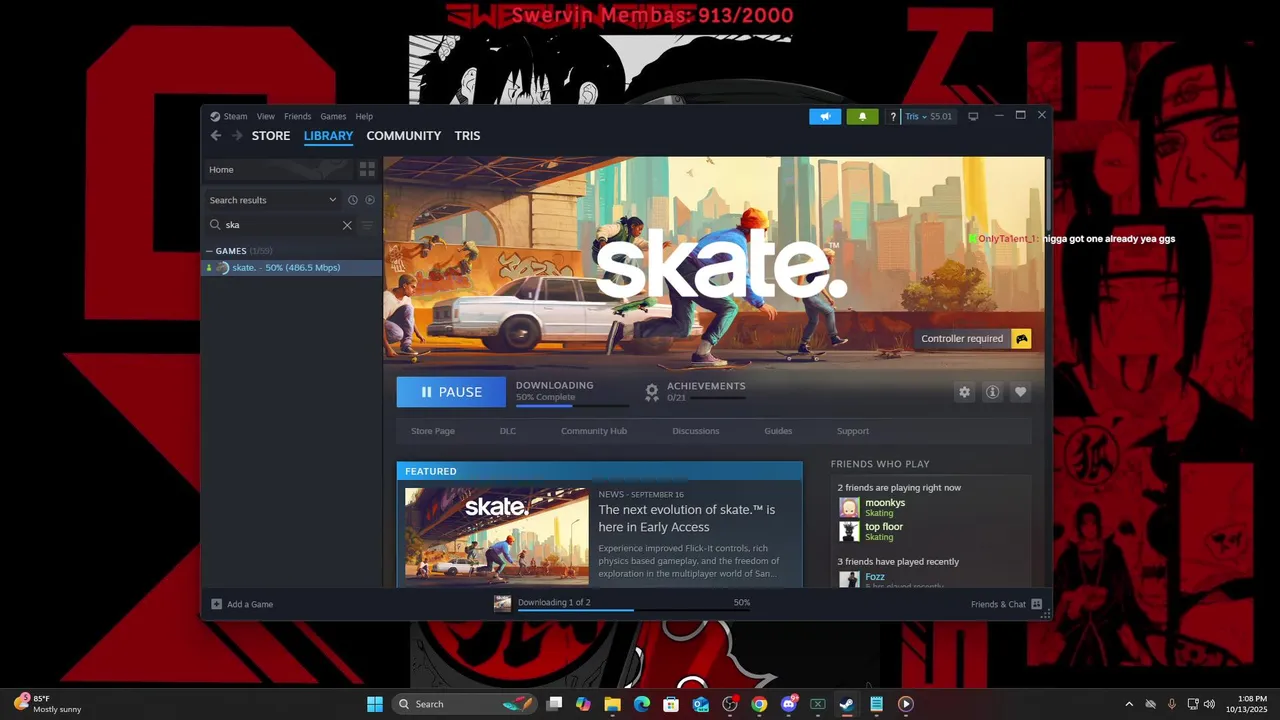Open skate. game settings gear icon
The height and width of the screenshot is (720, 1280).
[x=964, y=392]
